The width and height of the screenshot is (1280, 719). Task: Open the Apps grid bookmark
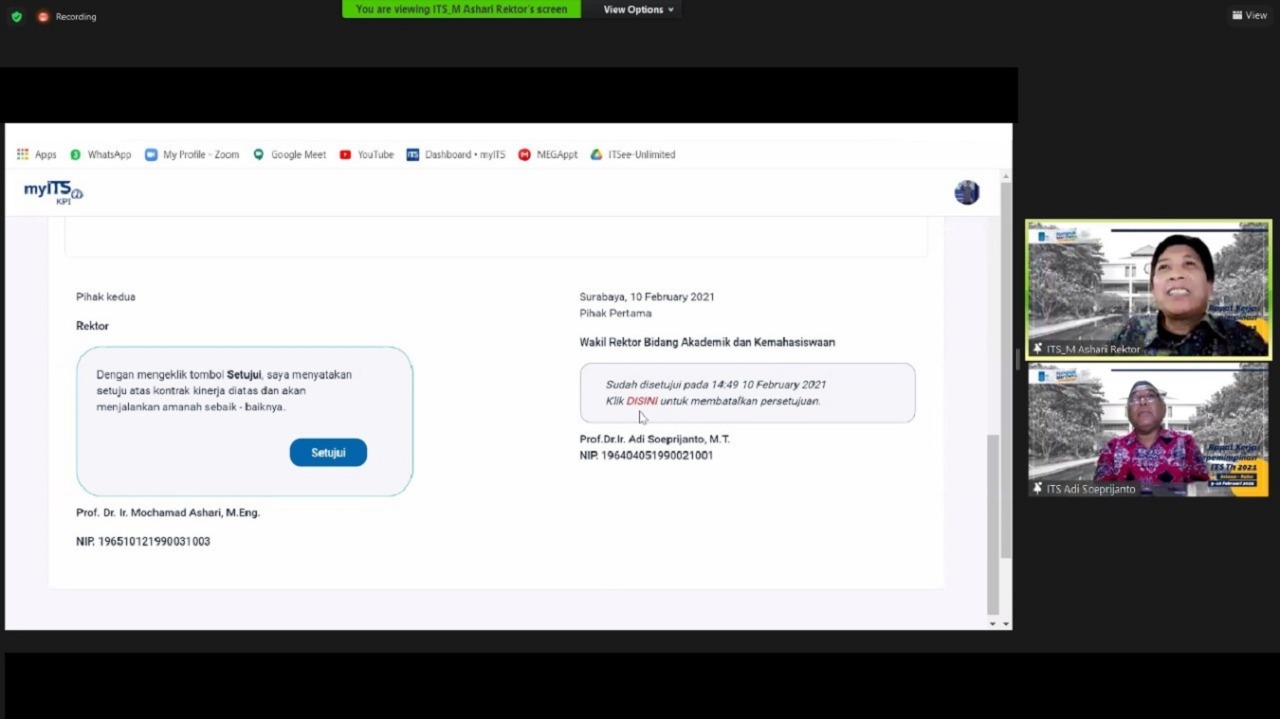36,155
